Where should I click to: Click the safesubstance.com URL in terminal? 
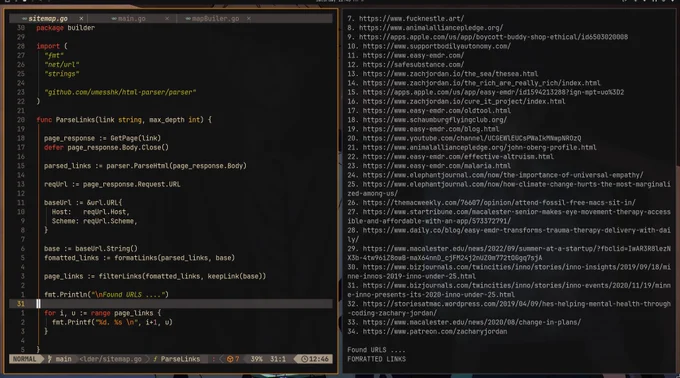pyautogui.click(x=413, y=65)
